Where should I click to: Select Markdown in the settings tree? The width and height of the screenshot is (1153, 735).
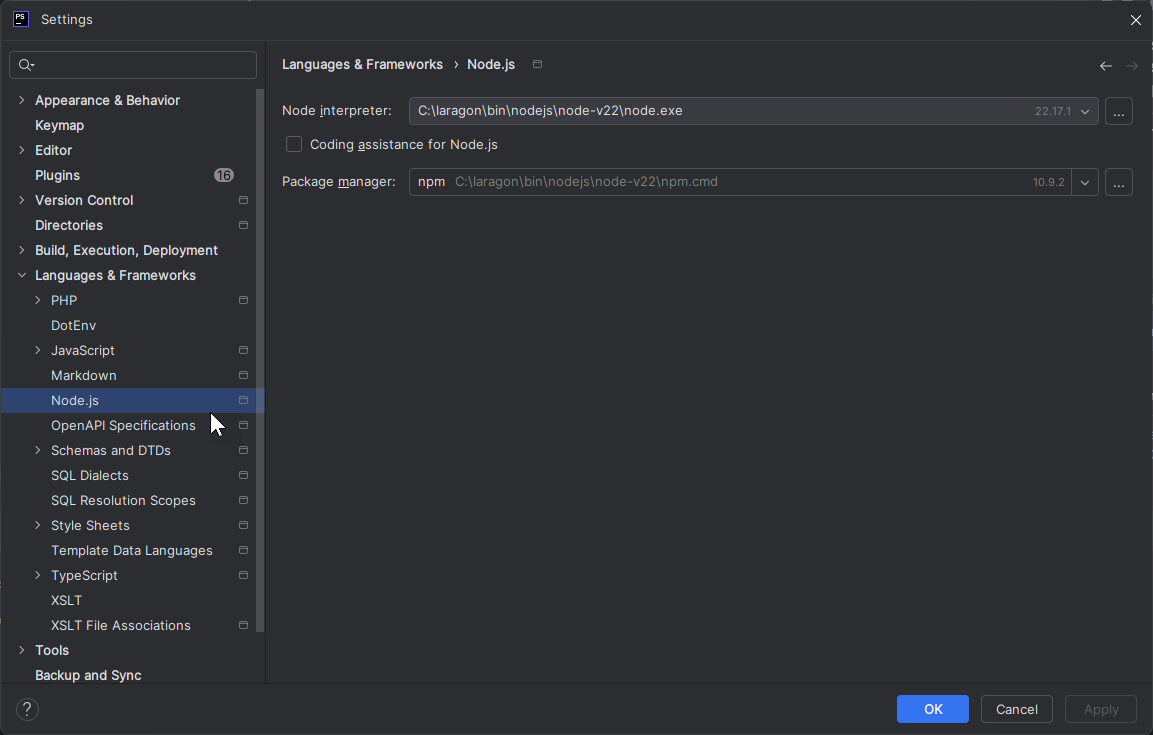pos(84,375)
